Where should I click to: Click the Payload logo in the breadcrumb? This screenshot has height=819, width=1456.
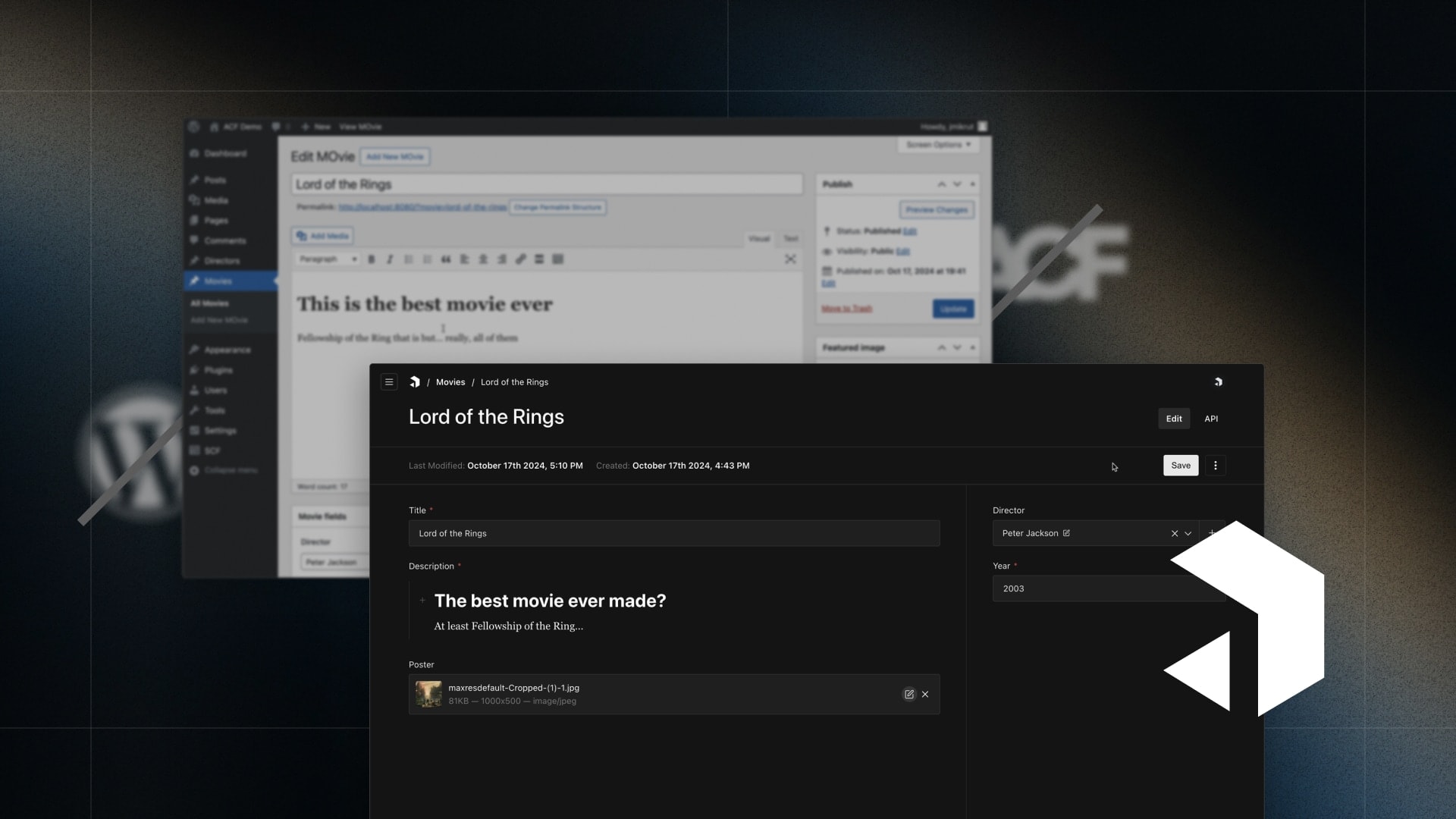pos(414,382)
